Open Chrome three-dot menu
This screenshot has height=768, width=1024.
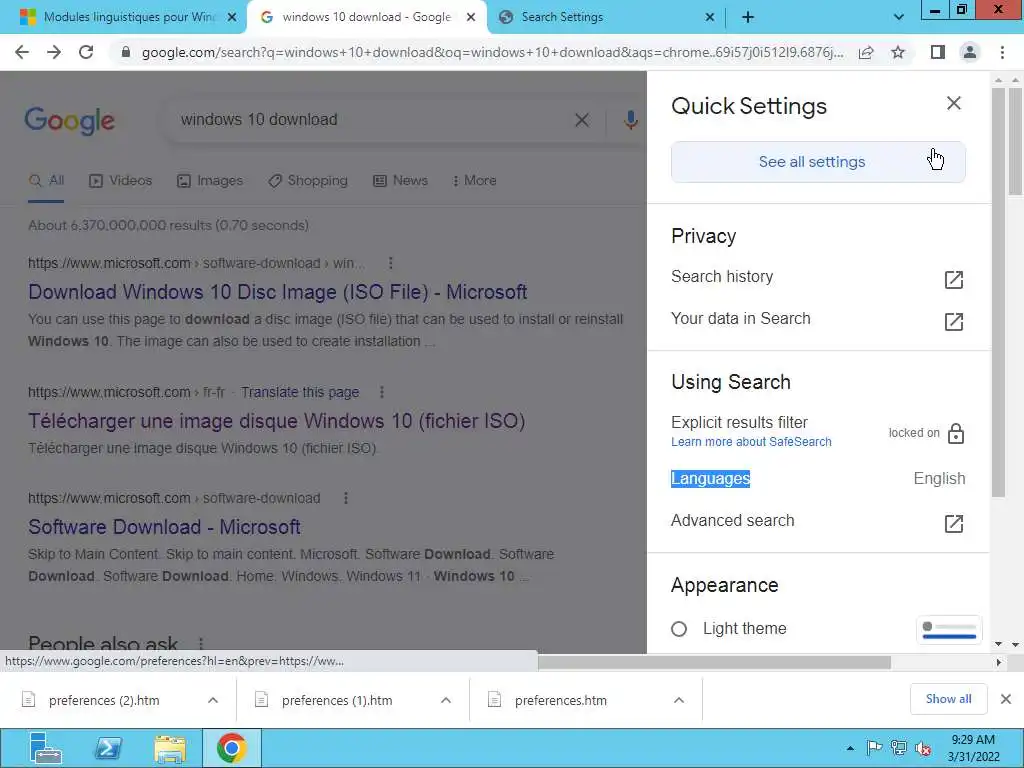(x=1002, y=52)
